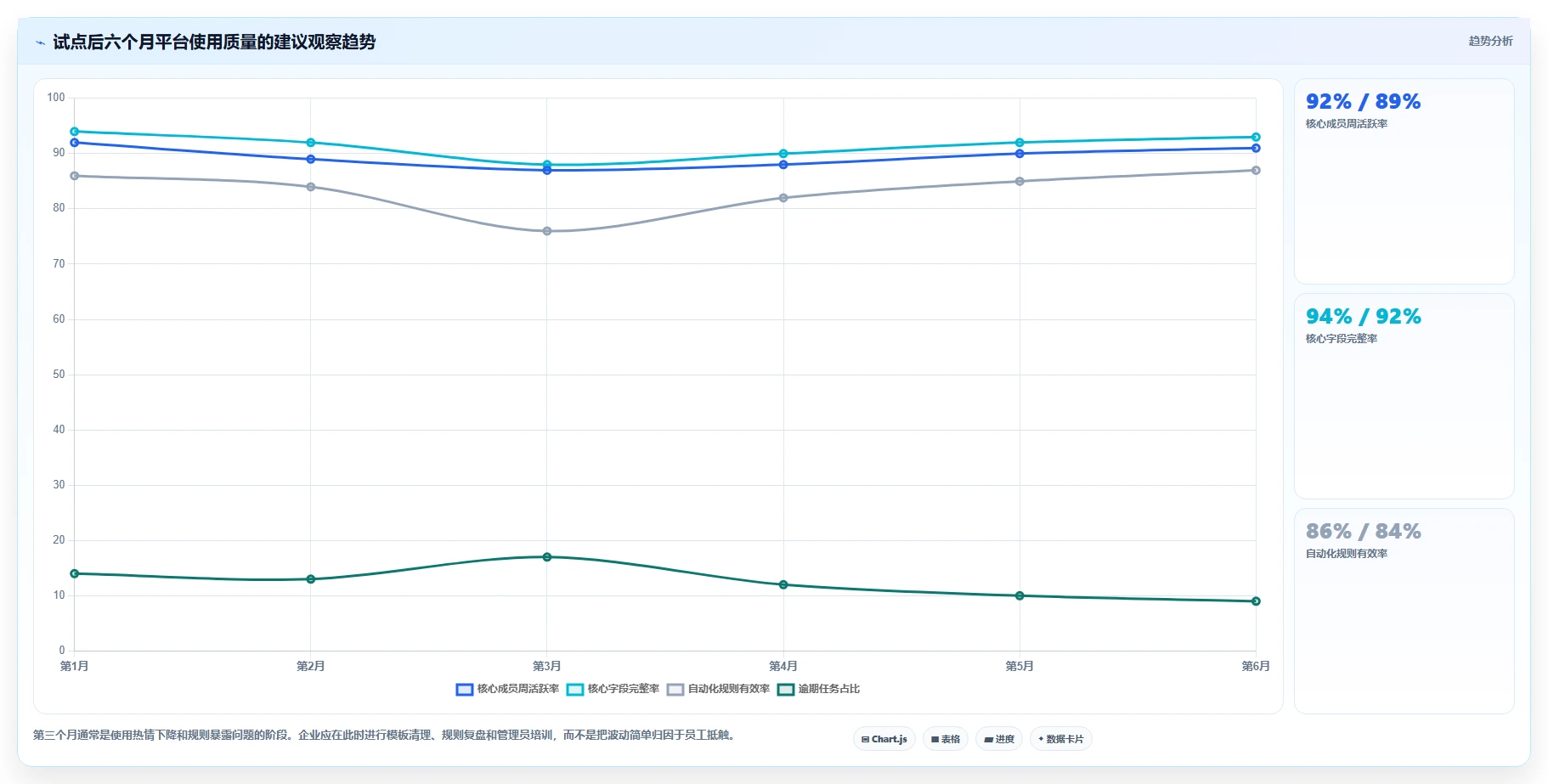
Task: Toggle the 逾期任务占比 legend swatch
Action: 785,690
